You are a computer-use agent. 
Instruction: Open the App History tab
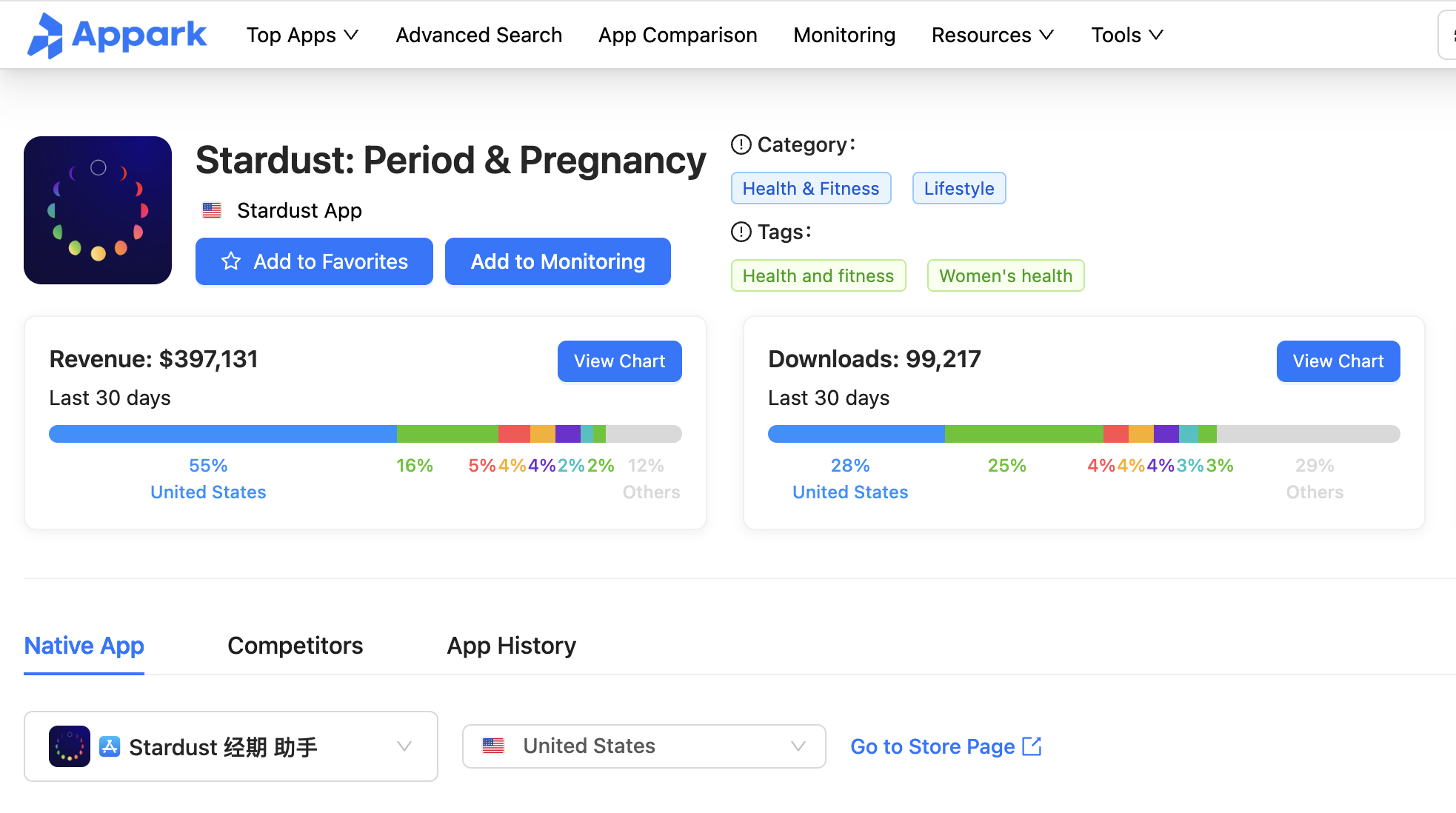click(x=511, y=646)
